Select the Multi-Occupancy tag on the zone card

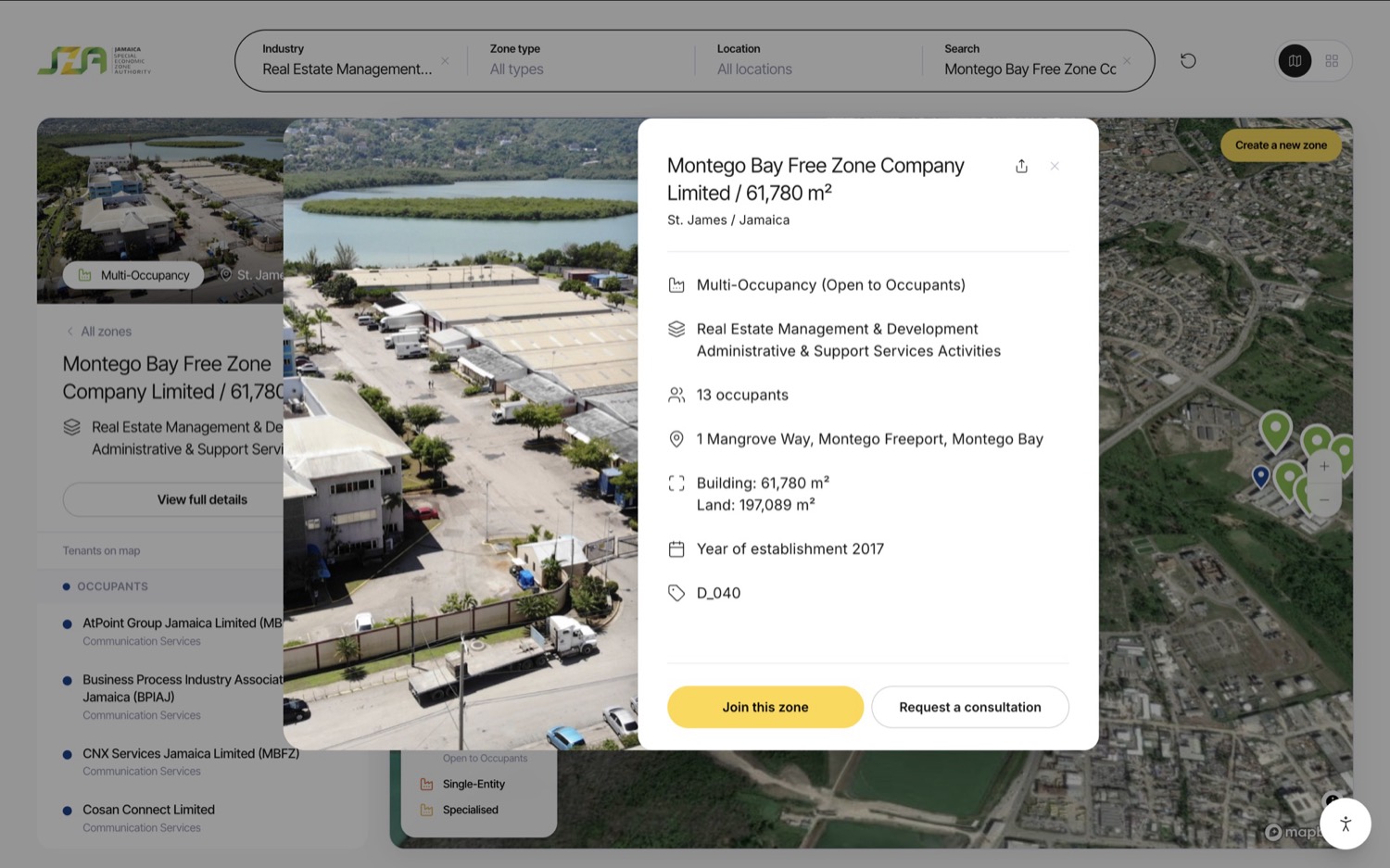tap(134, 275)
